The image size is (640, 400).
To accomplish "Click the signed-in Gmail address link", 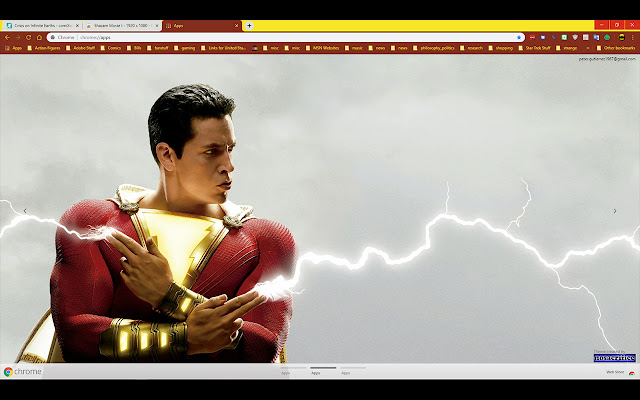I will pos(607,59).
